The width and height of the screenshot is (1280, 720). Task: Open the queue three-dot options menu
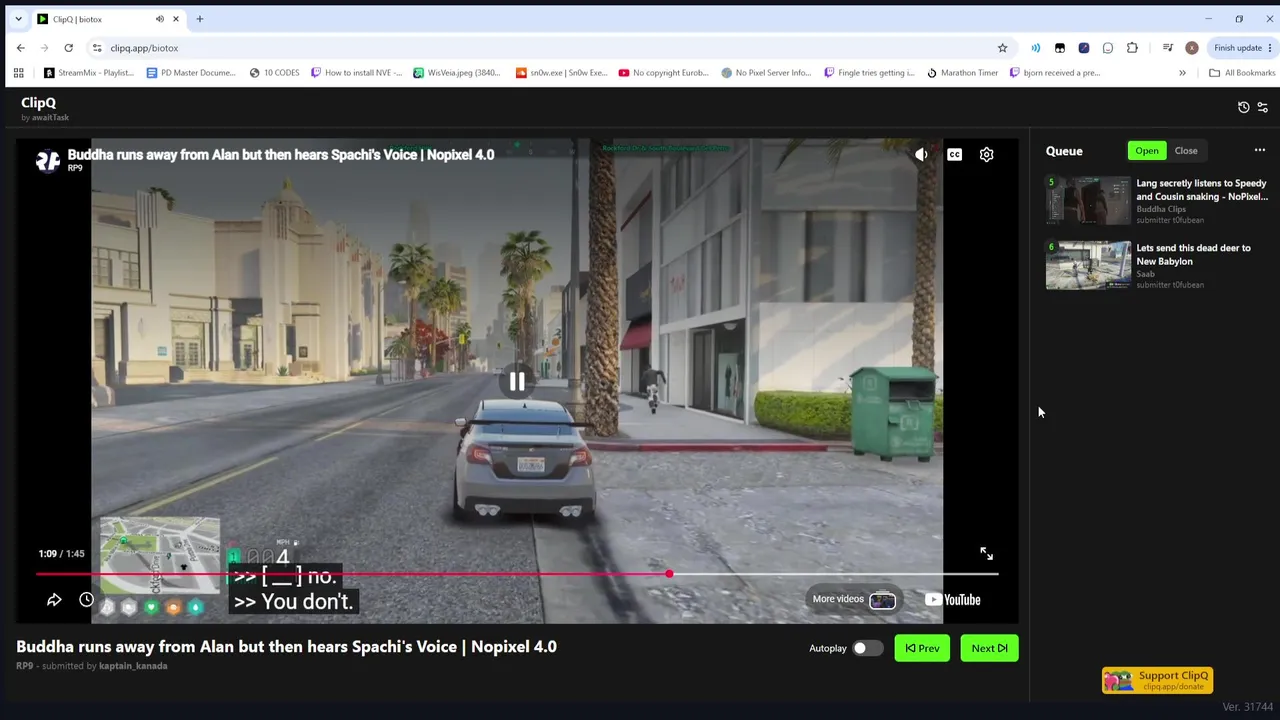1260,151
